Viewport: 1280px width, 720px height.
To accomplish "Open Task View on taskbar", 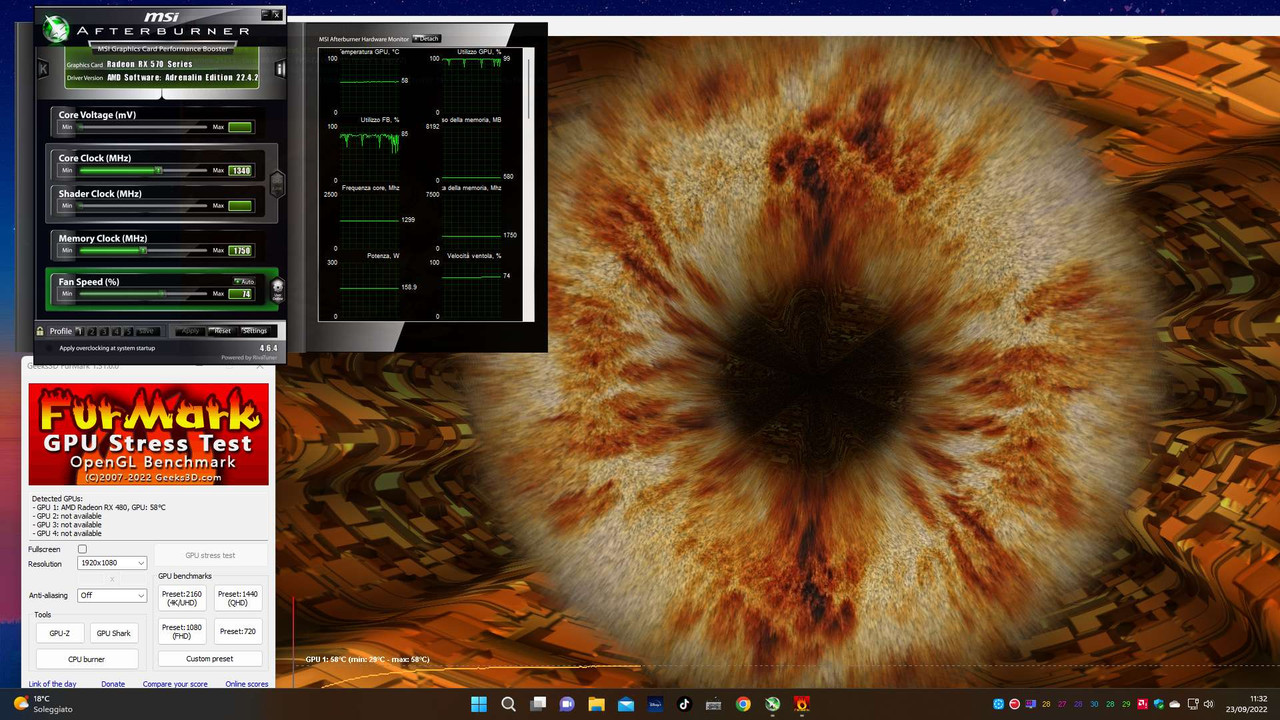I will tap(537, 703).
